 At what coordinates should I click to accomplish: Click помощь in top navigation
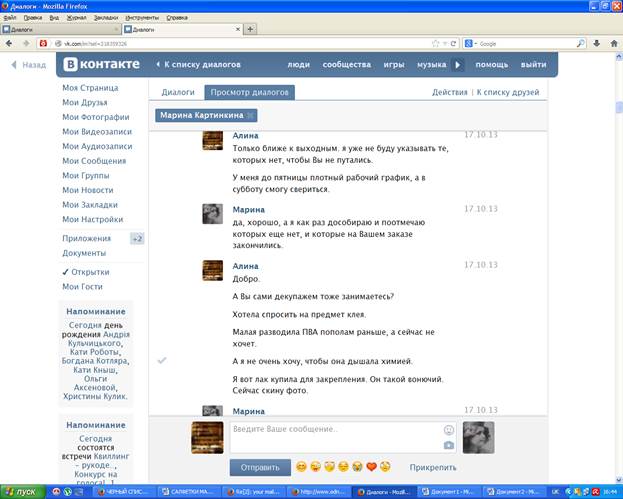coord(491,64)
